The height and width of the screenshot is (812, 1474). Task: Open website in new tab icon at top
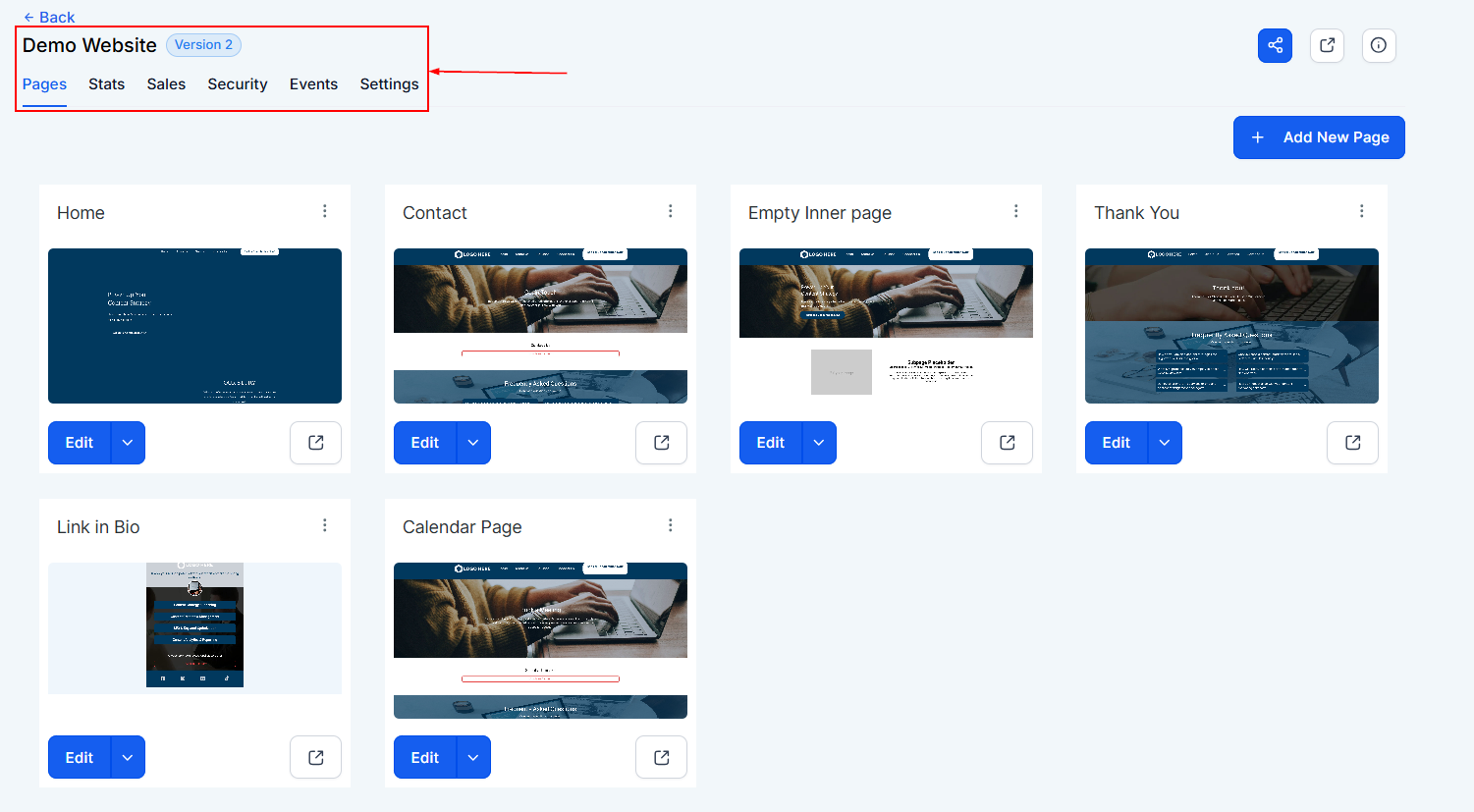pyautogui.click(x=1327, y=45)
